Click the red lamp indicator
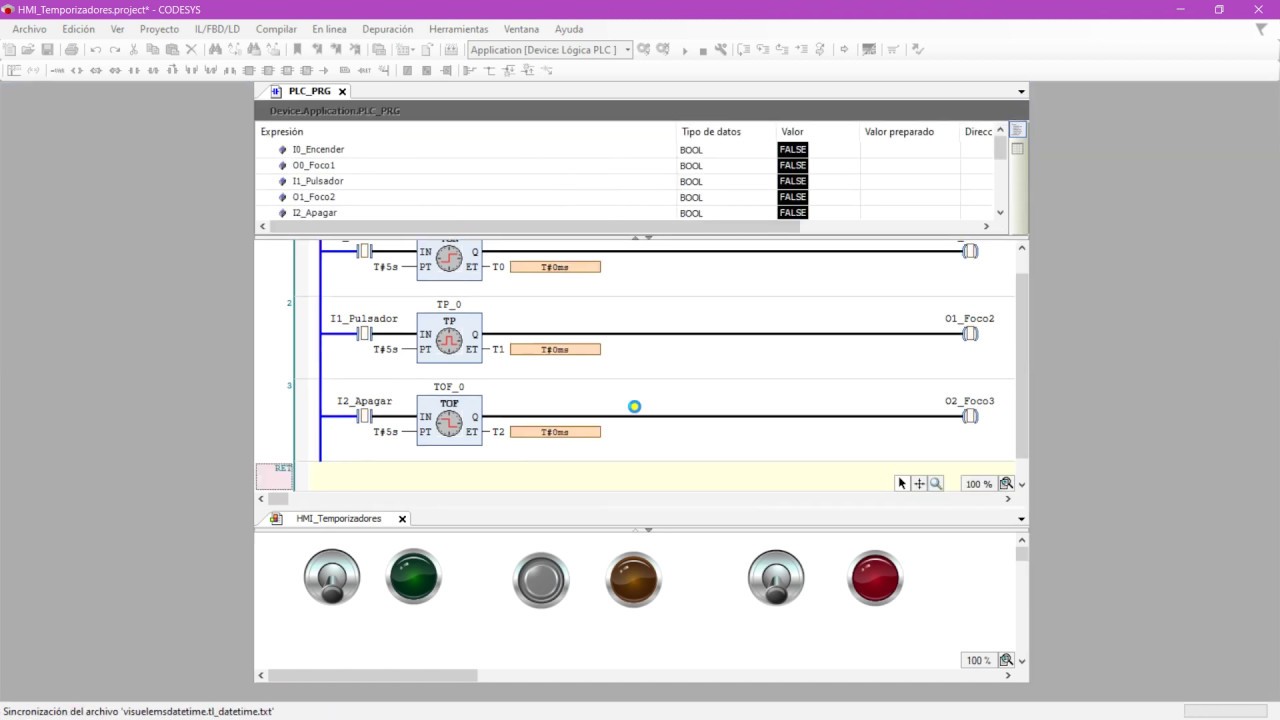 tap(875, 577)
